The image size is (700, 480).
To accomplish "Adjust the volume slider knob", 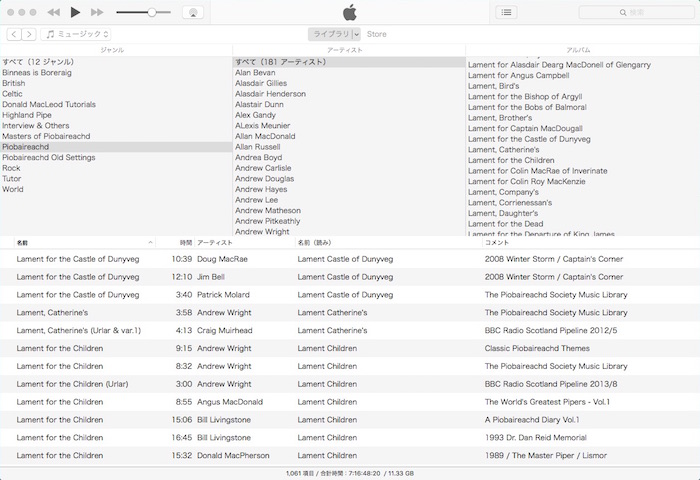I will pyautogui.click(x=152, y=12).
